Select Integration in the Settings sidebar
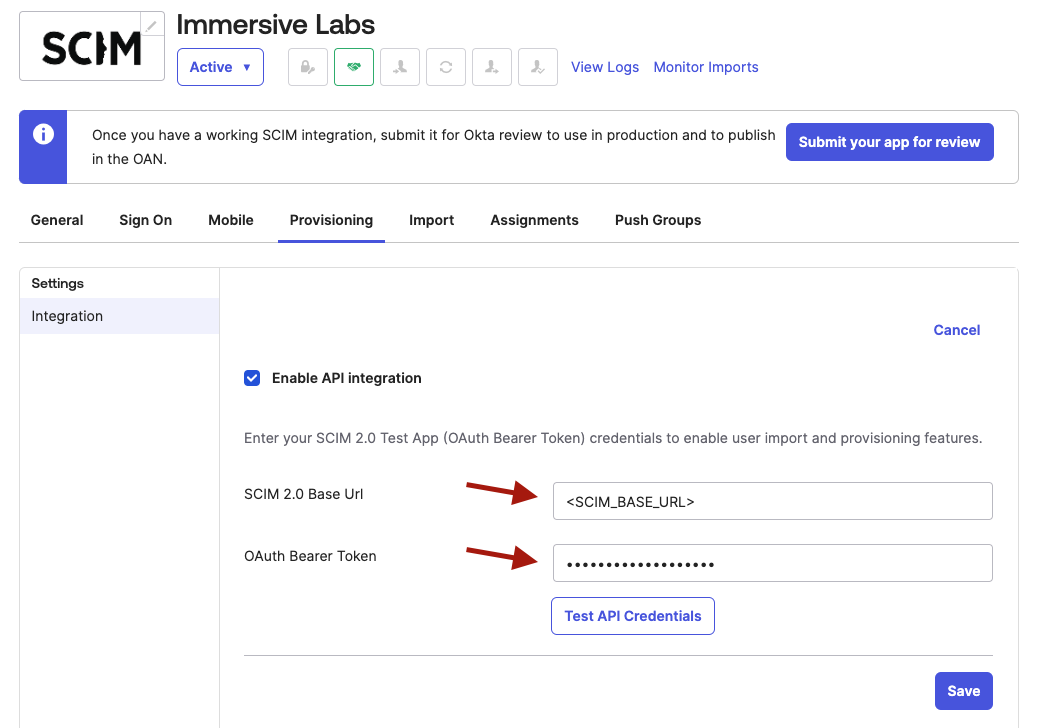Screen dimensions: 1053x728 tap(120, 316)
